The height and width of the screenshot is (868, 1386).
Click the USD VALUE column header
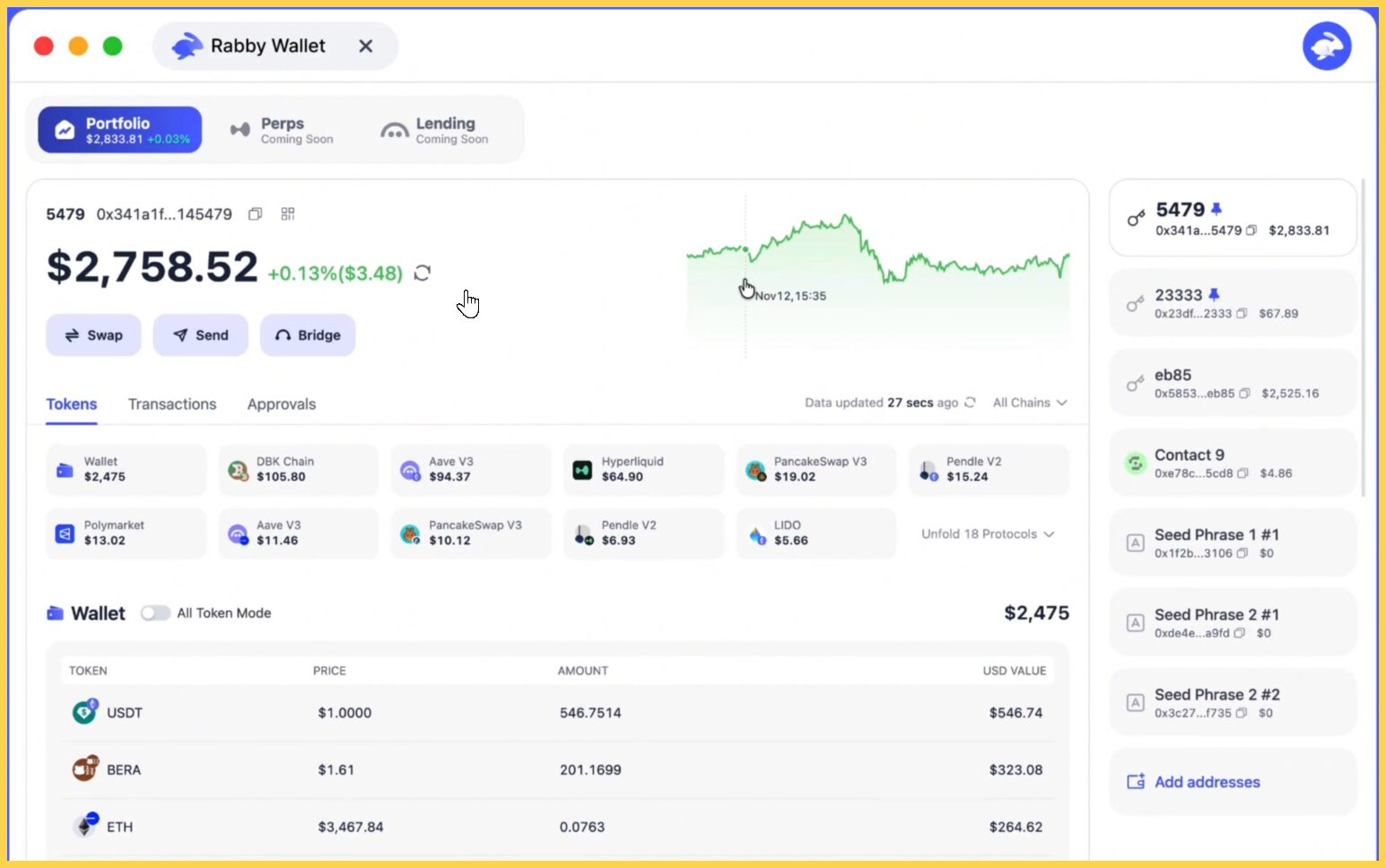1015,671
